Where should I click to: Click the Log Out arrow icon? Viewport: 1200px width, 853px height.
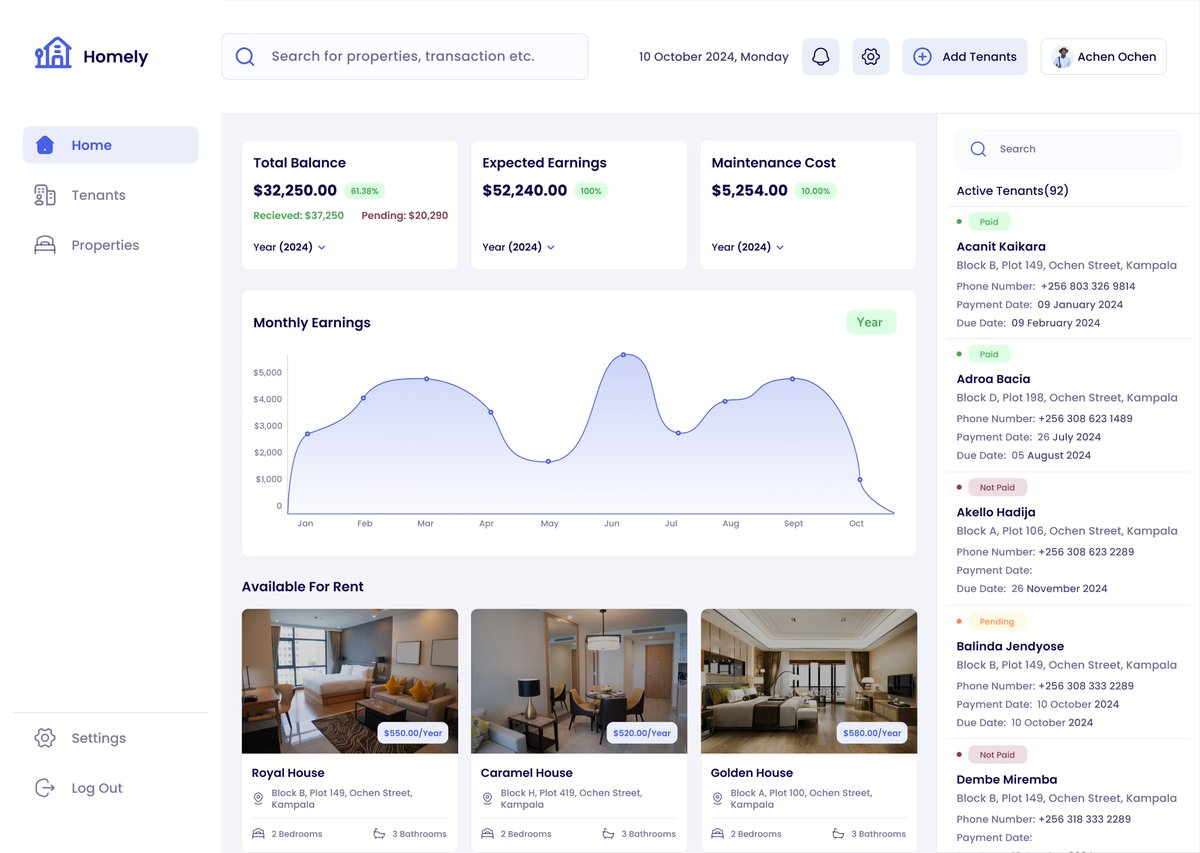(x=45, y=788)
